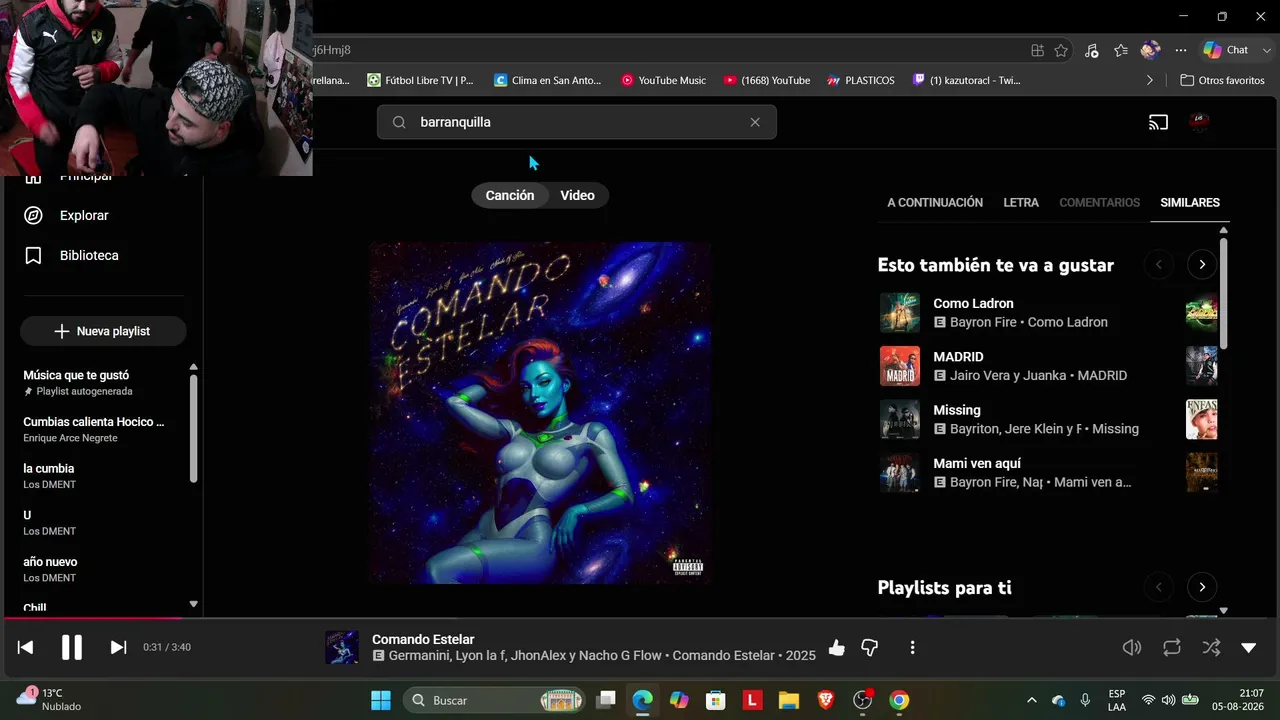Collapse the player page with down arrow
1280x720 pixels.
tap(1249, 648)
